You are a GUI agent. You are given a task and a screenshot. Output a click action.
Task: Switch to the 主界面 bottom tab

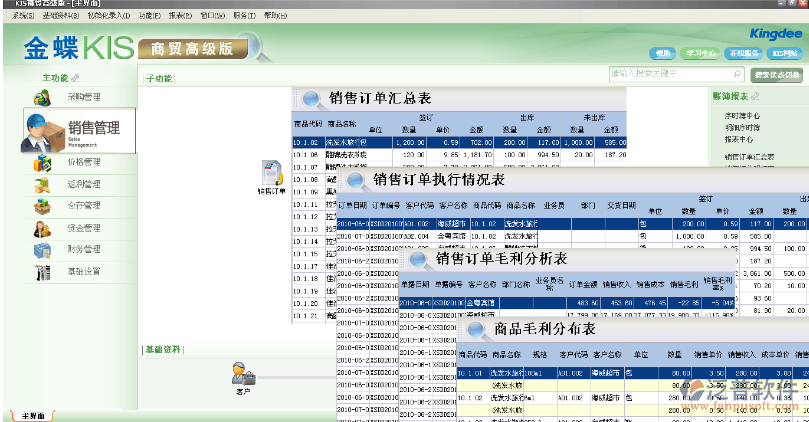coord(28,415)
